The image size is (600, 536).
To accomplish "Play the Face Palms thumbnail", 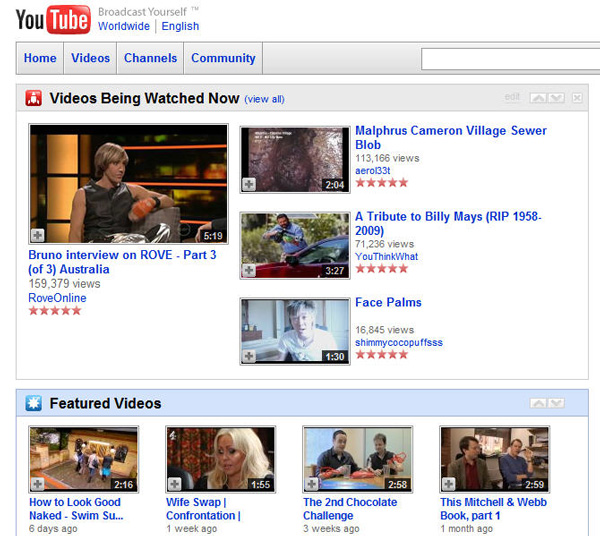I will (295, 331).
